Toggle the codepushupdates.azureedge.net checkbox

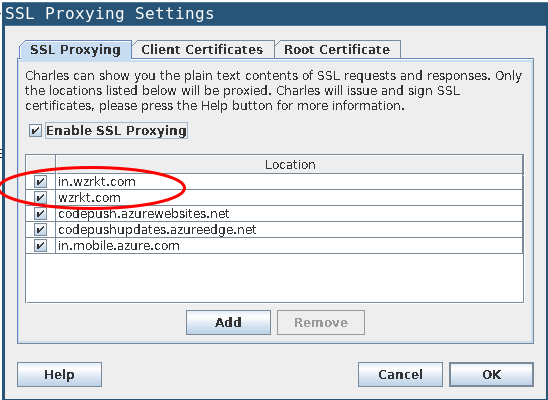[40, 230]
